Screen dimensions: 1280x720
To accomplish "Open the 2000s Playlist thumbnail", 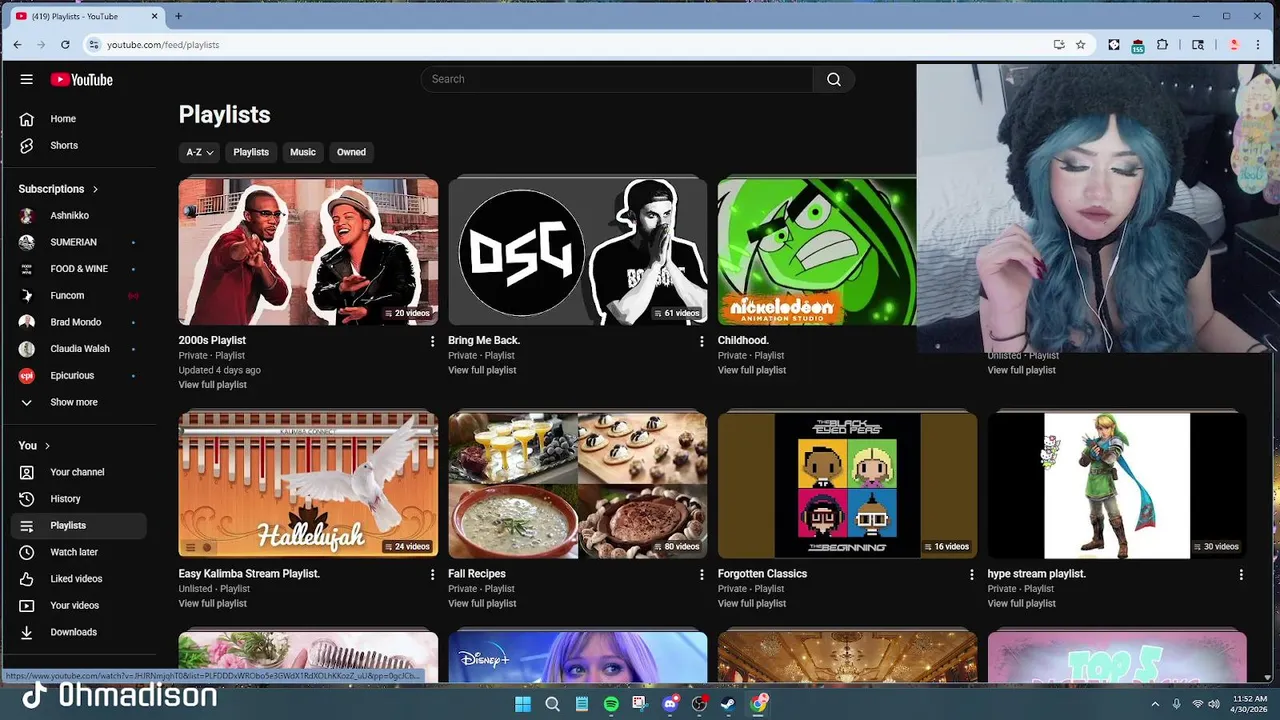I will coord(308,252).
